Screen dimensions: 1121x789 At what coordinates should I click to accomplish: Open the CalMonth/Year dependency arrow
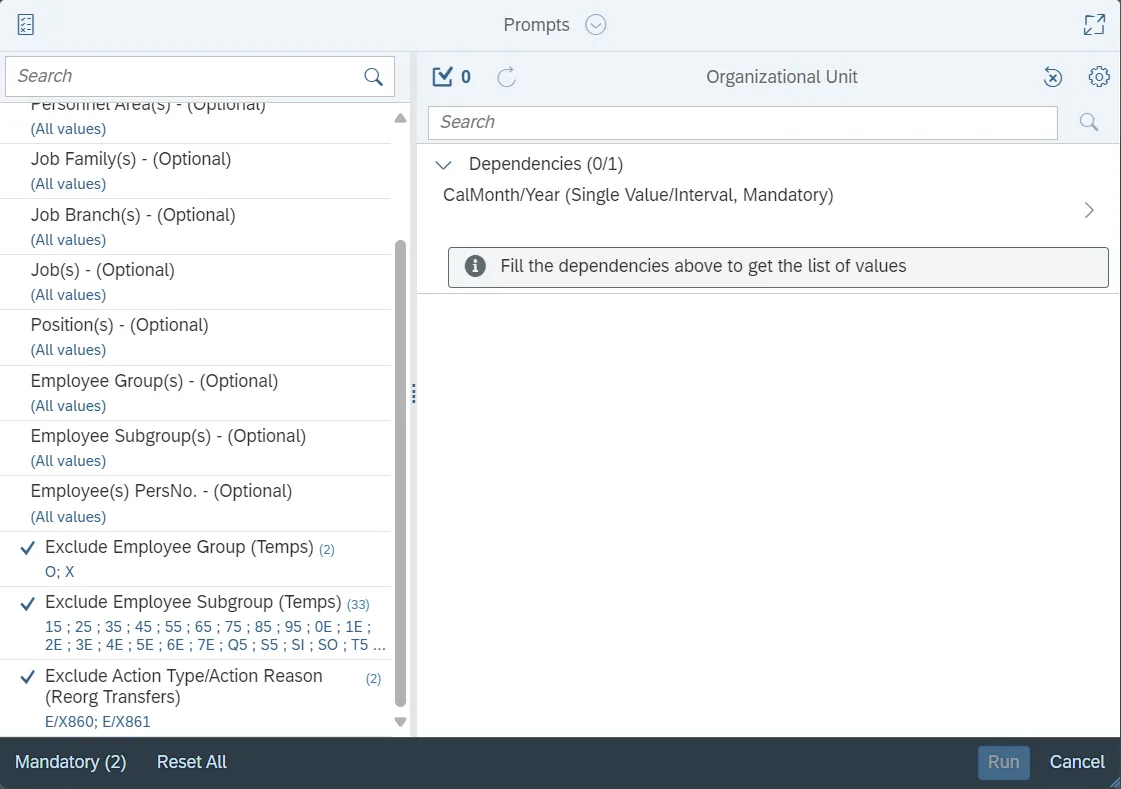pyautogui.click(x=1089, y=210)
